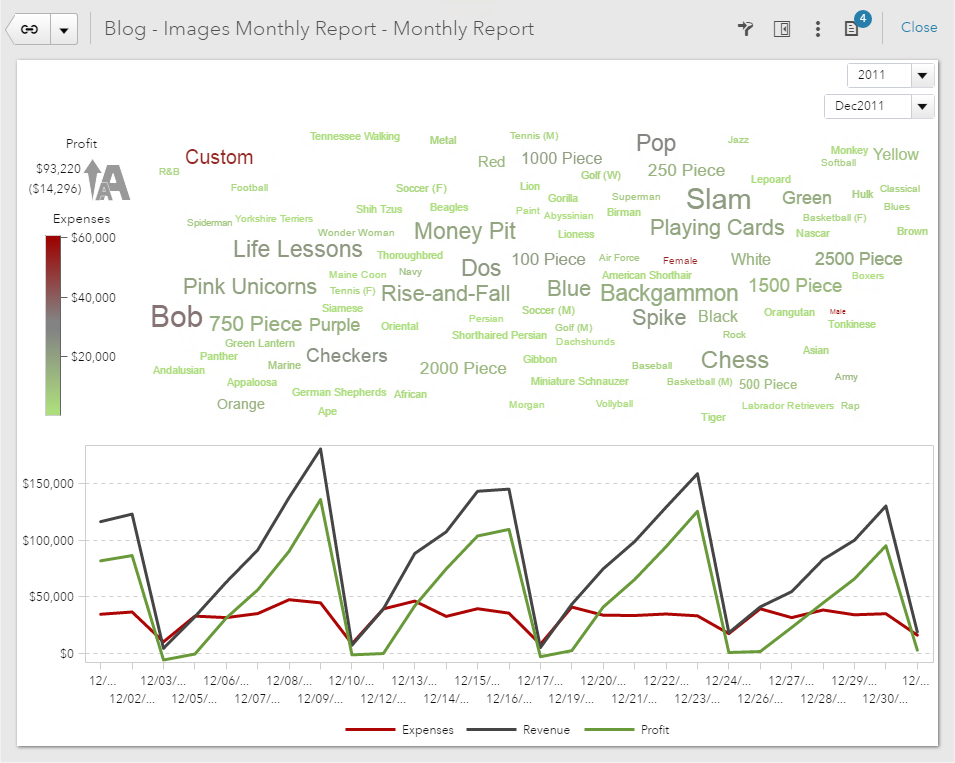Image resolution: width=955 pixels, height=763 pixels.
Task: Click the filter funnel toolbar icon
Action: [x=745, y=29]
